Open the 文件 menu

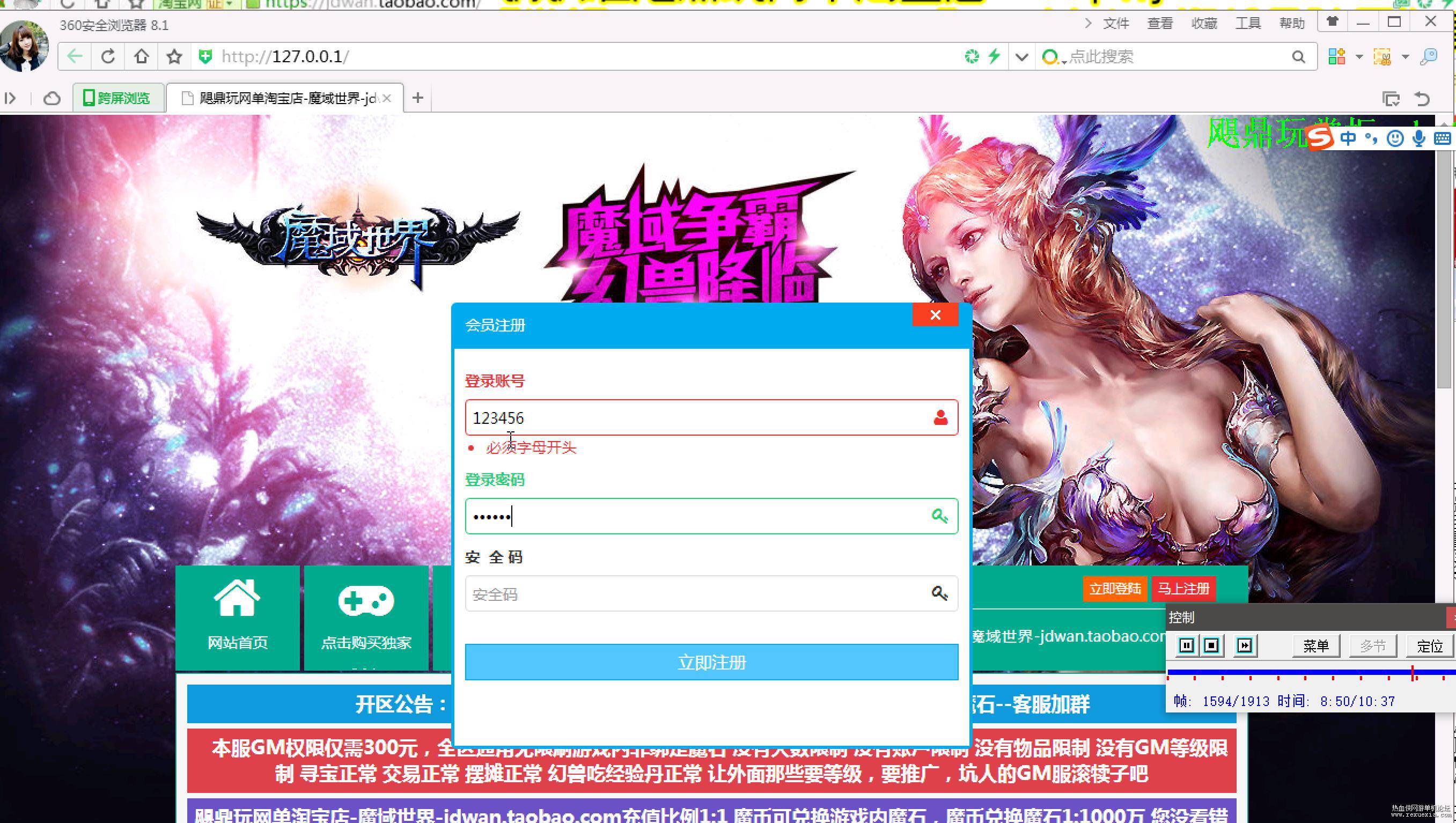pyautogui.click(x=1116, y=23)
